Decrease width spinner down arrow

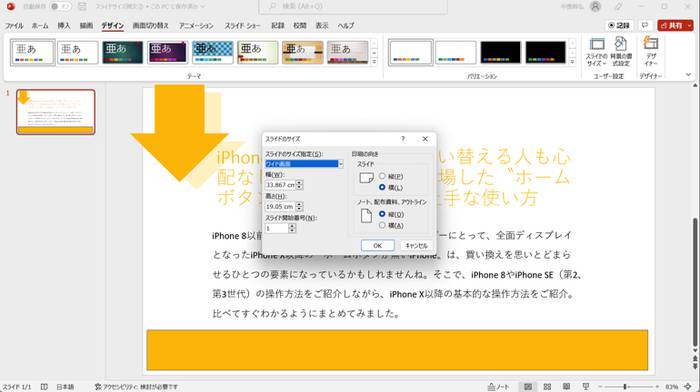pyautogui.click(x=299, y=187)
